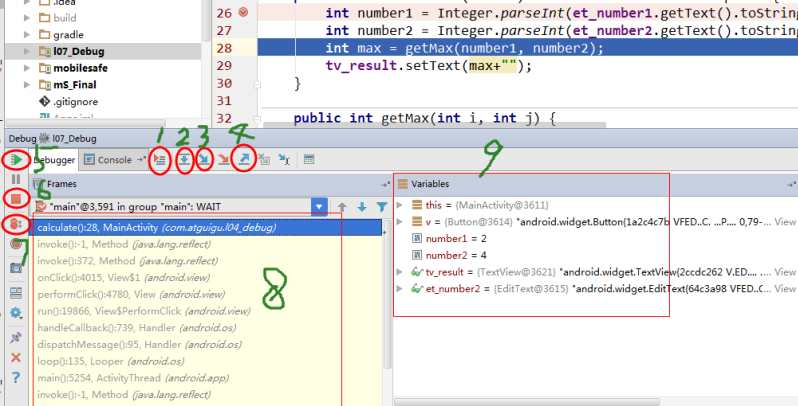The image size is (798, 406).
Task: Select variable number2 = 4
Action: 449,255
